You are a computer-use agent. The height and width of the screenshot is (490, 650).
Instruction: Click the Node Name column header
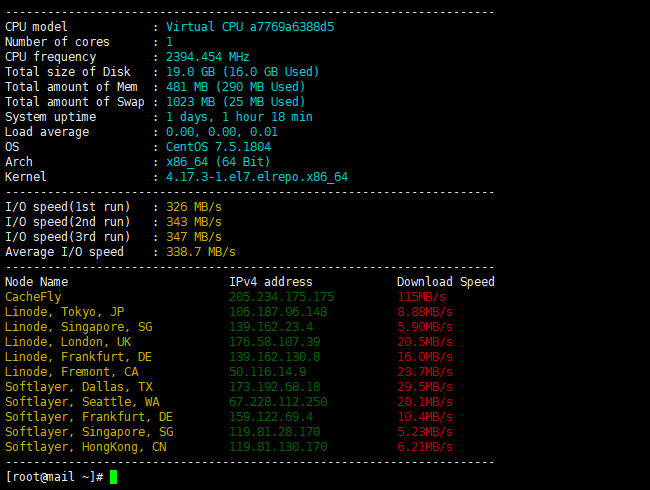tap(37, 282)
